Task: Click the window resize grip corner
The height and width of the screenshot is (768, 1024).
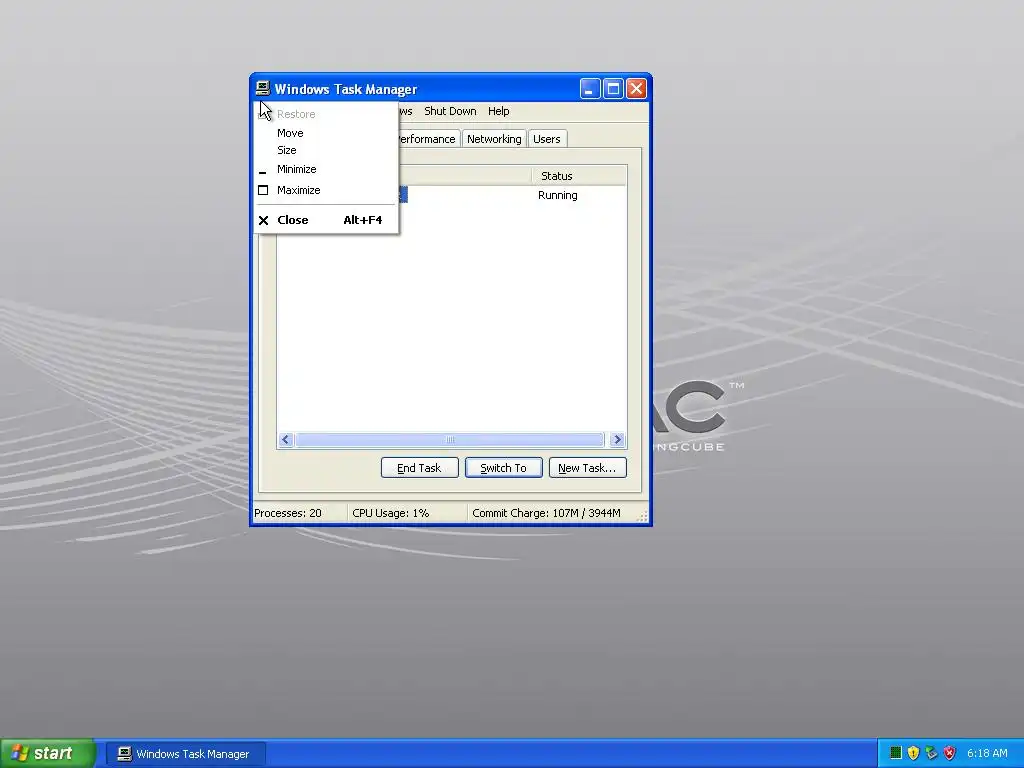Action: point(643,516)
